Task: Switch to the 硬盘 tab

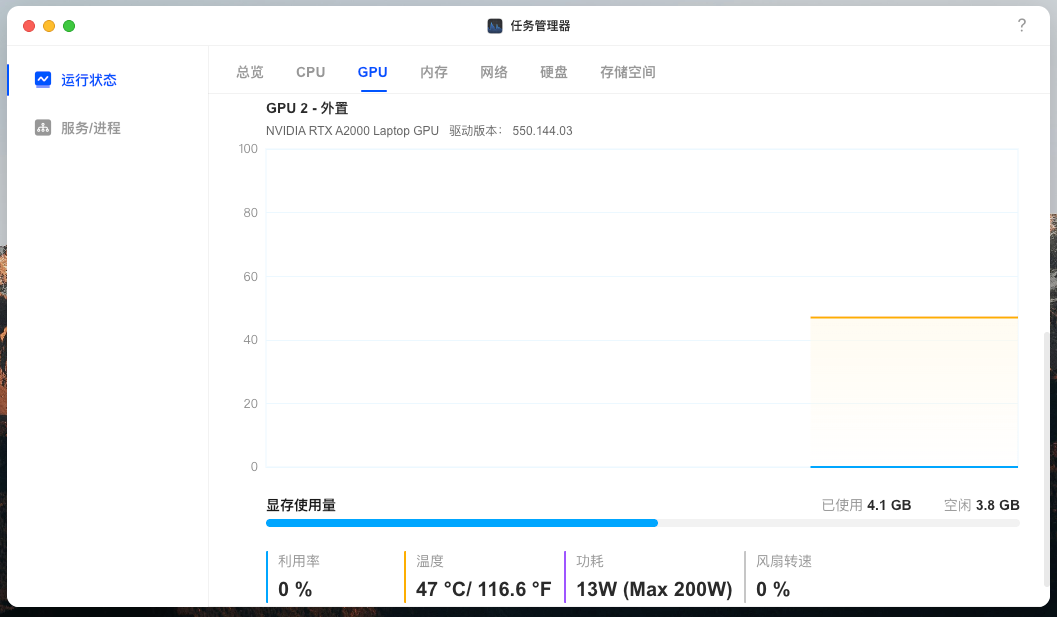Action: point(554,72)
